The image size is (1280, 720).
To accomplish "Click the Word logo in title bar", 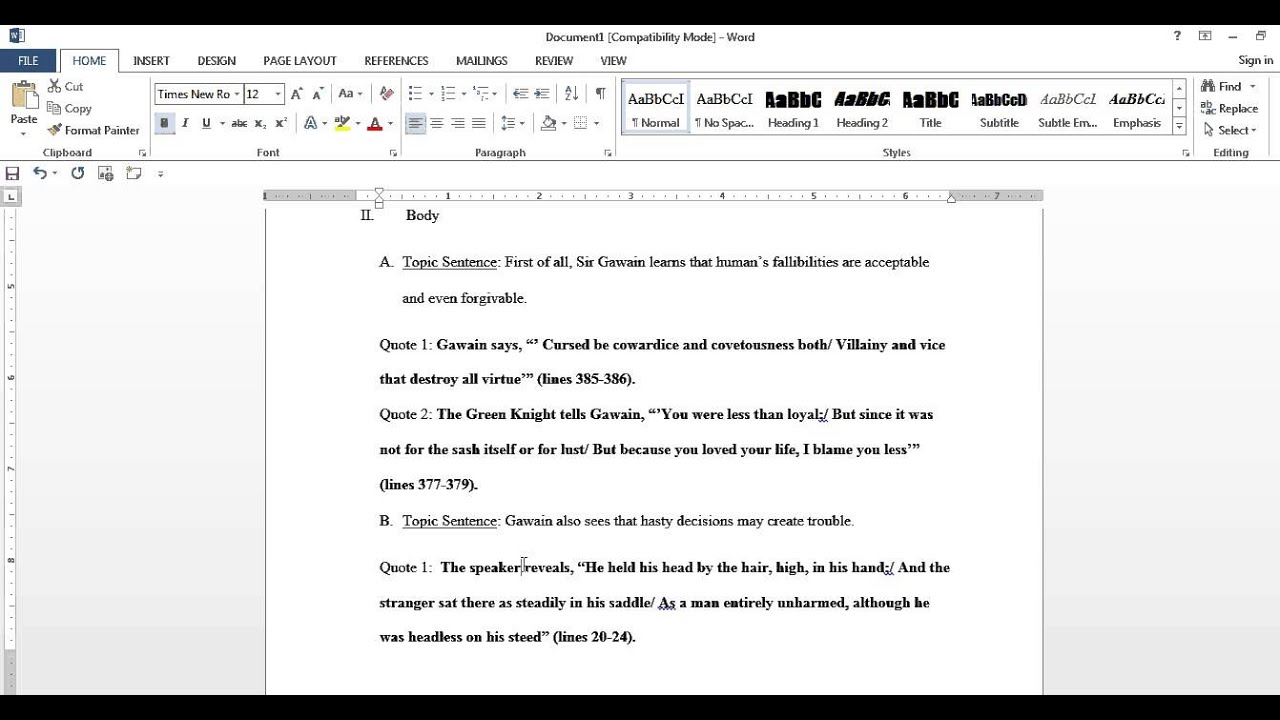I will [16, 36].
